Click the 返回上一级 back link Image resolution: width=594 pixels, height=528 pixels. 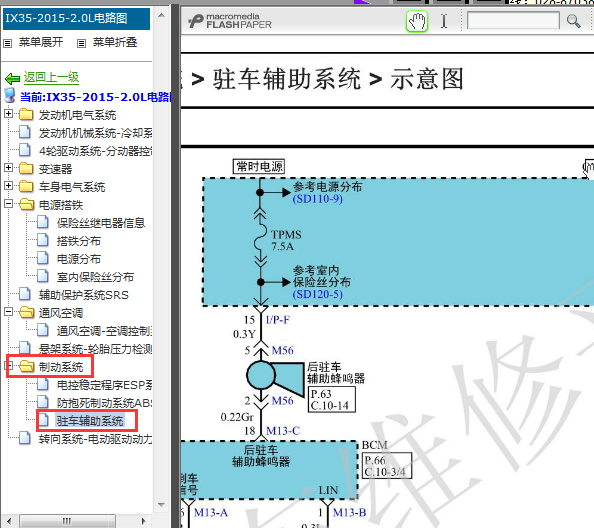tap(52, 77)
